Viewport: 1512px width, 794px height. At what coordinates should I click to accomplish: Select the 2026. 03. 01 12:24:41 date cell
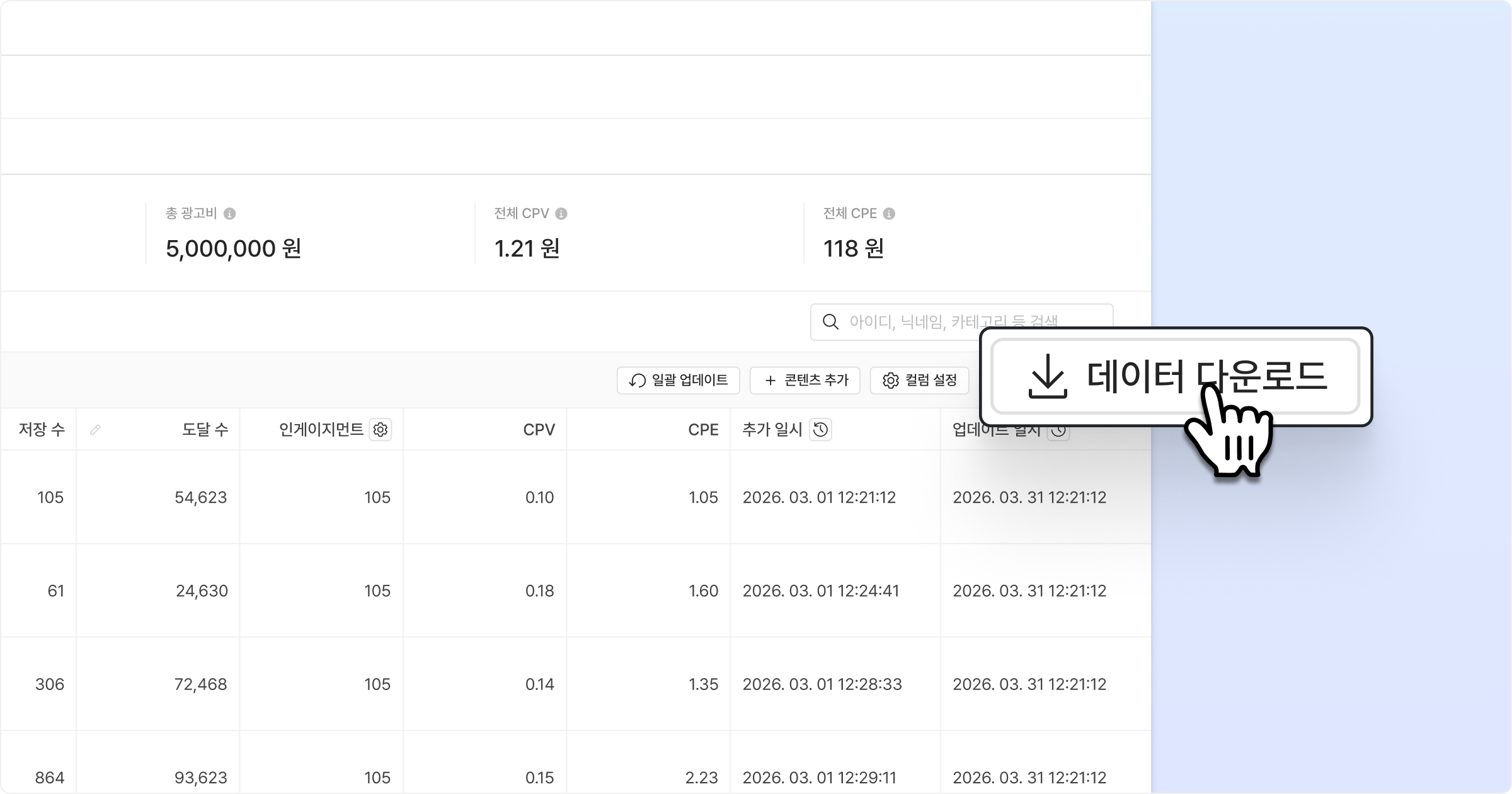coord(820,590)
